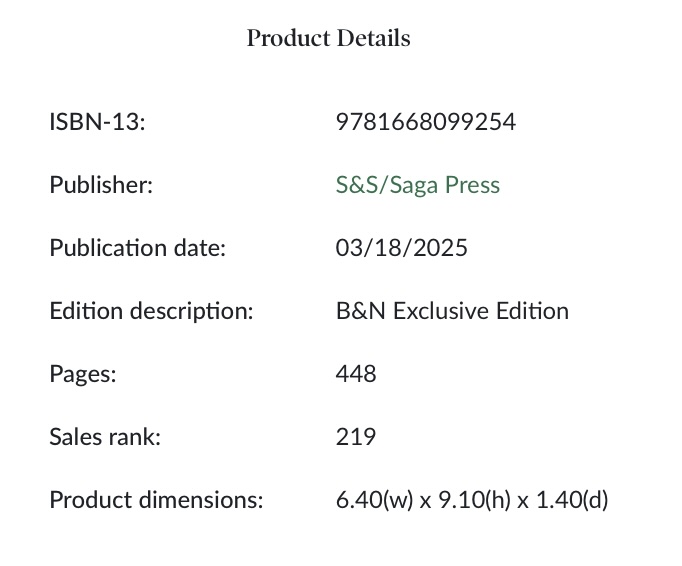Click the Publisher label
The height and width of the screenshot is (566, 682).
coord(101,185)
